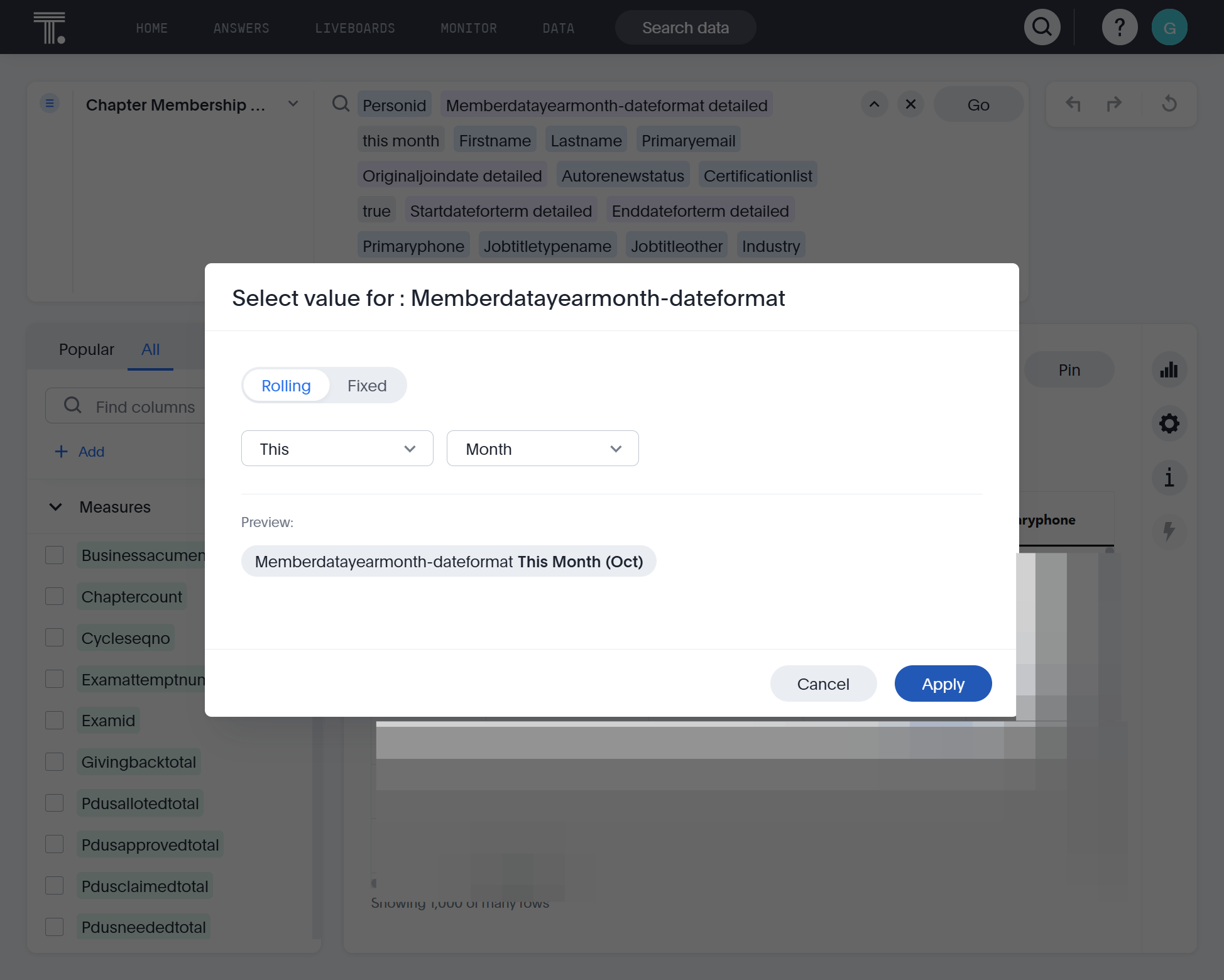Viewport: 1224px width, 980px height.
Task: Check the Chaptercount measure checkbox
Action: [x=55, y=596]
